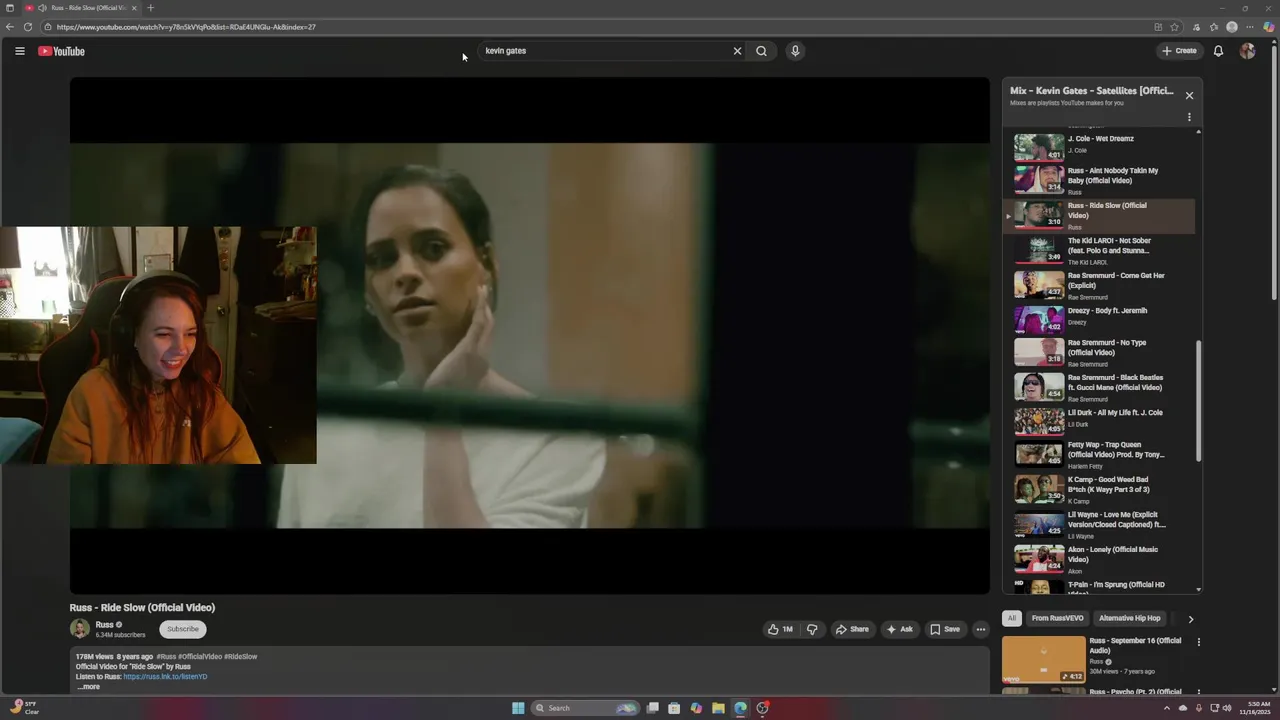This screenshot has width=1280, height=720.
Task: Reload the page with refresh icon
Action: 28,27
